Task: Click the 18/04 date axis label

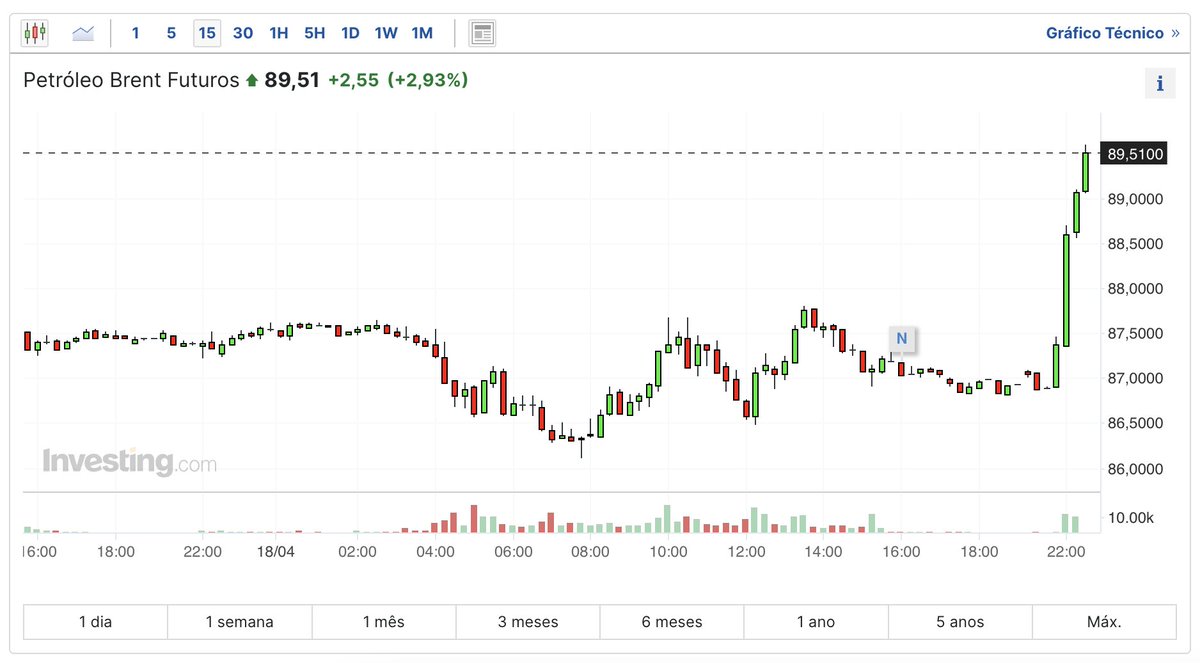Action: click(275, 551)
